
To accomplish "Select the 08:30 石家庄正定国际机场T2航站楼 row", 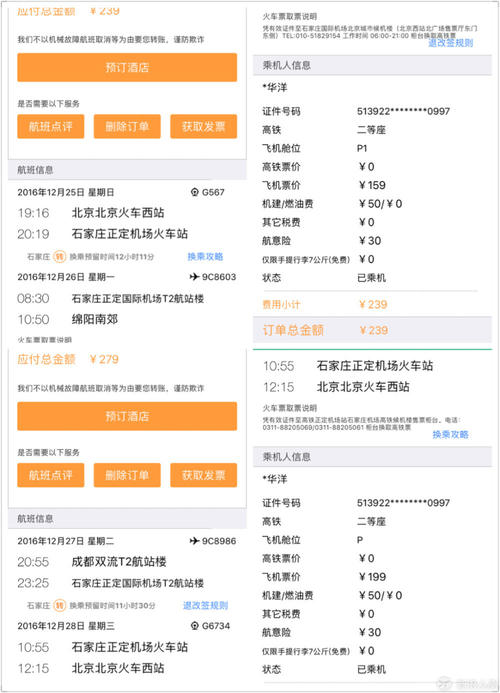I will point(111,298).
